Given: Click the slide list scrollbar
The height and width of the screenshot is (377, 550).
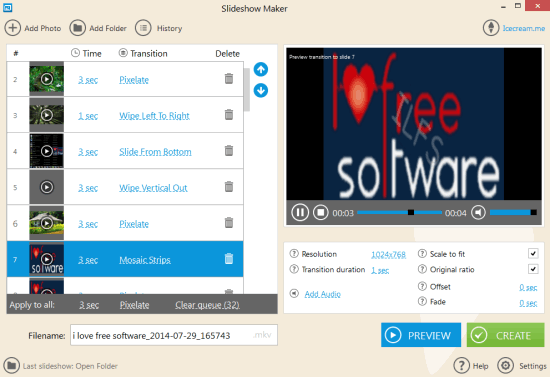Looking at the screenshot, I should point(247,89).
